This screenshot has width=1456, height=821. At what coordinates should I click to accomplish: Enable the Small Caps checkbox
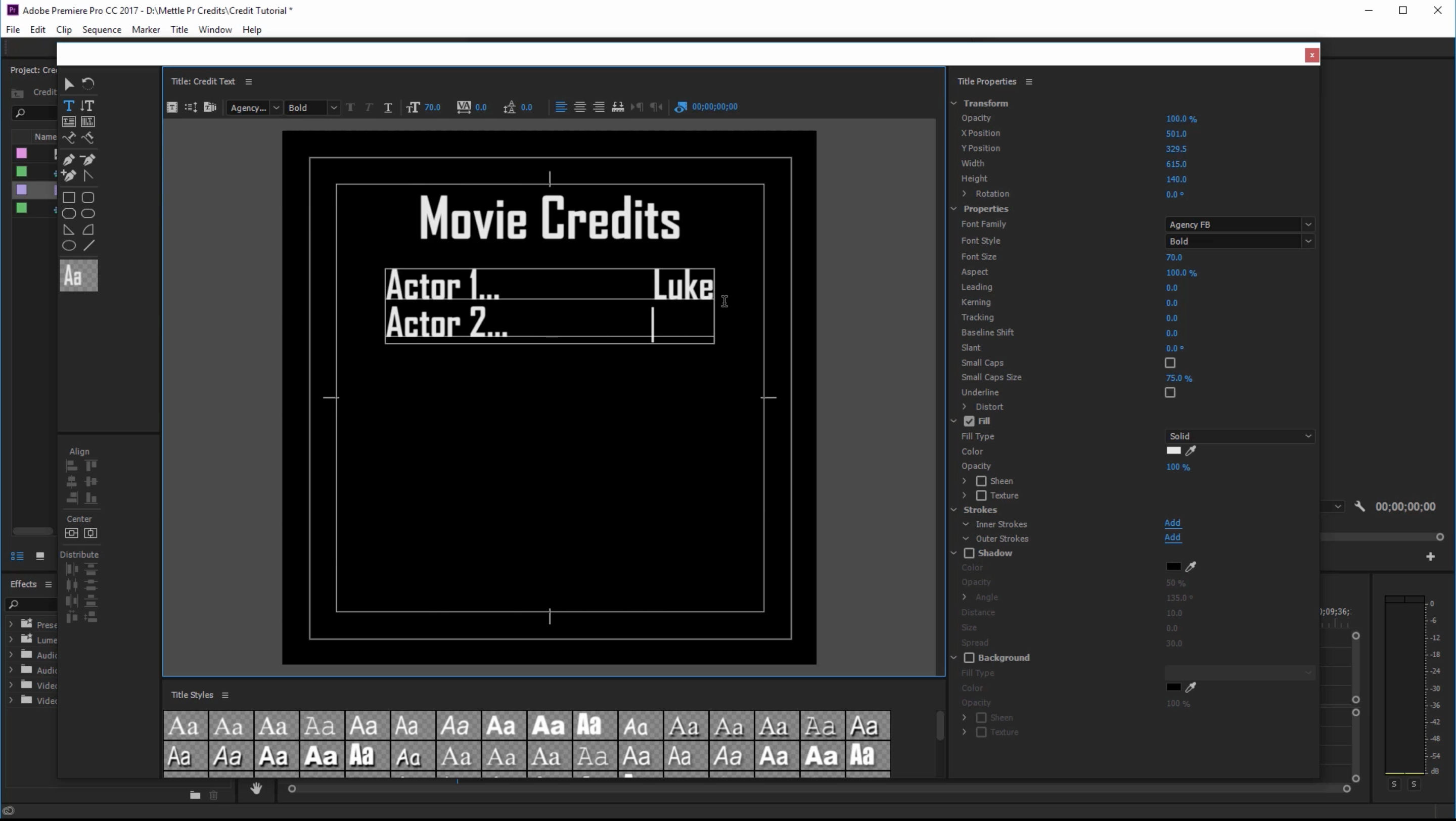1170,363
